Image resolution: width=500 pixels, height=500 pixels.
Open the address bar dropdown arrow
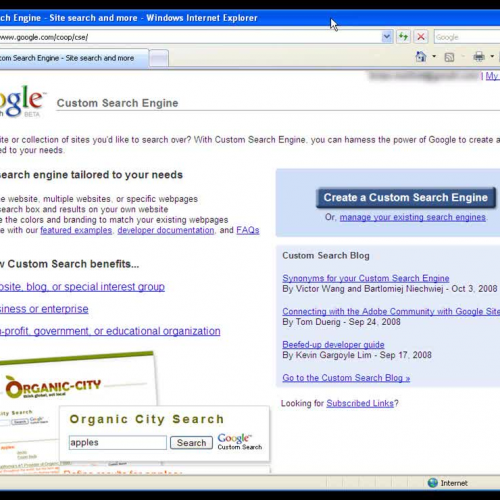[x=387, y=37]
